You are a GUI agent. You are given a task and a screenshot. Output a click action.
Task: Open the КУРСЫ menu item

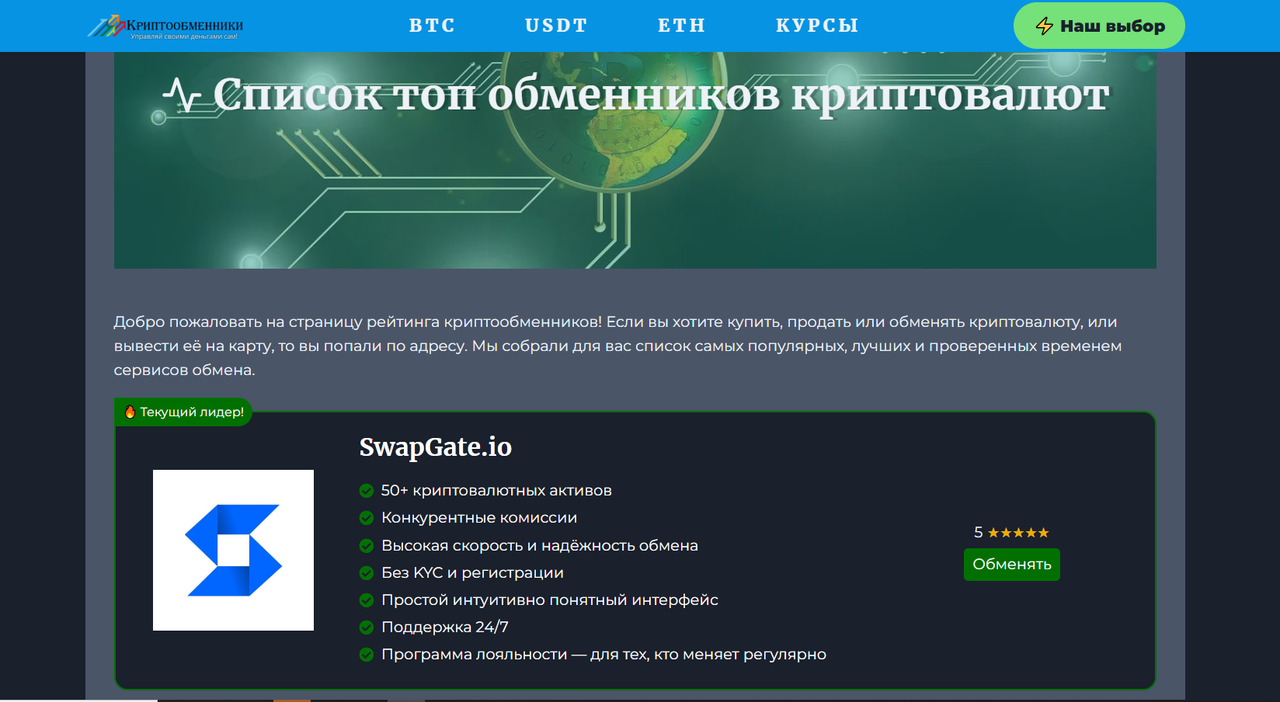(817, 26)
